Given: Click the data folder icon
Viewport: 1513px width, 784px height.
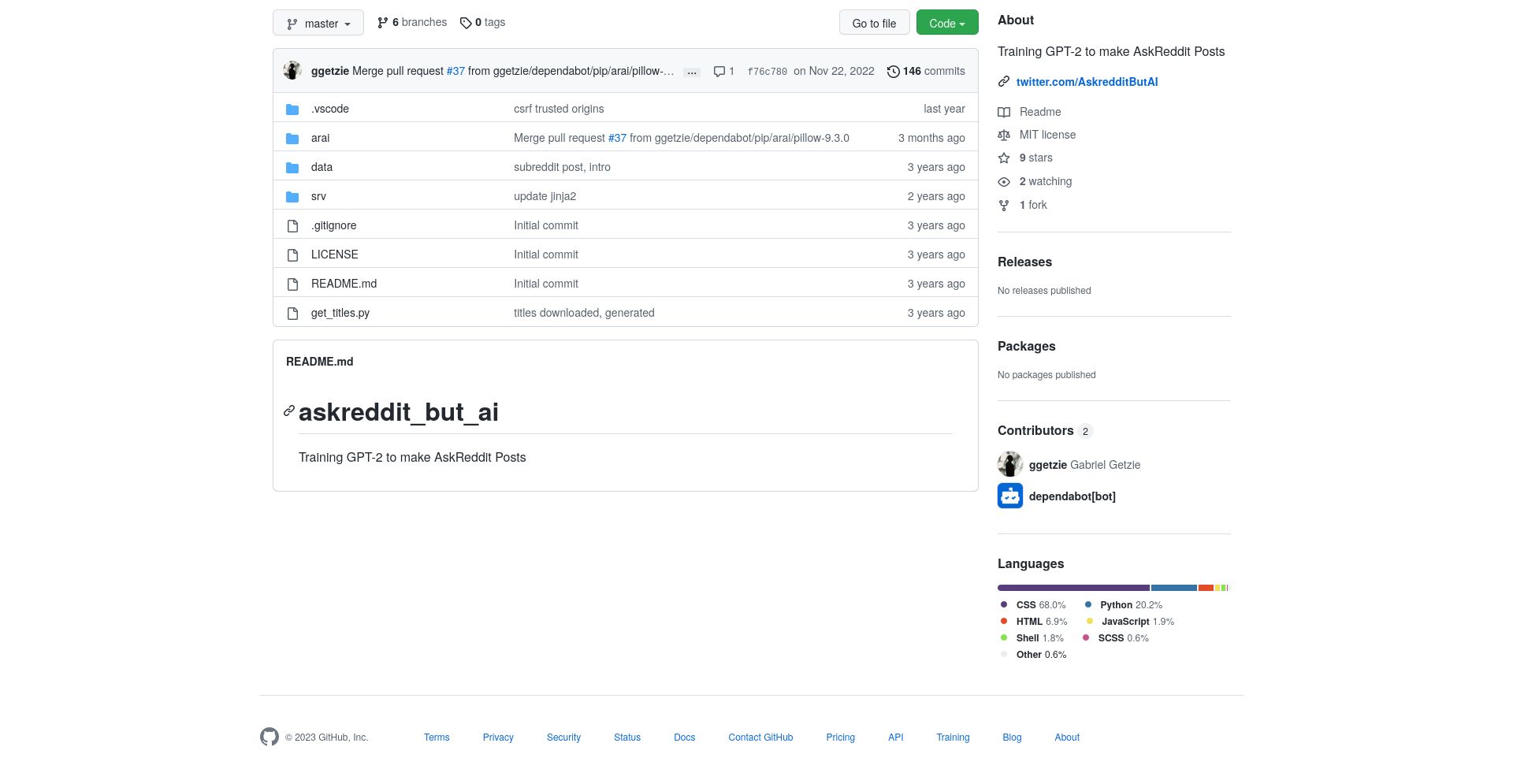Looking at the screenshot, I should pos(292,167).
